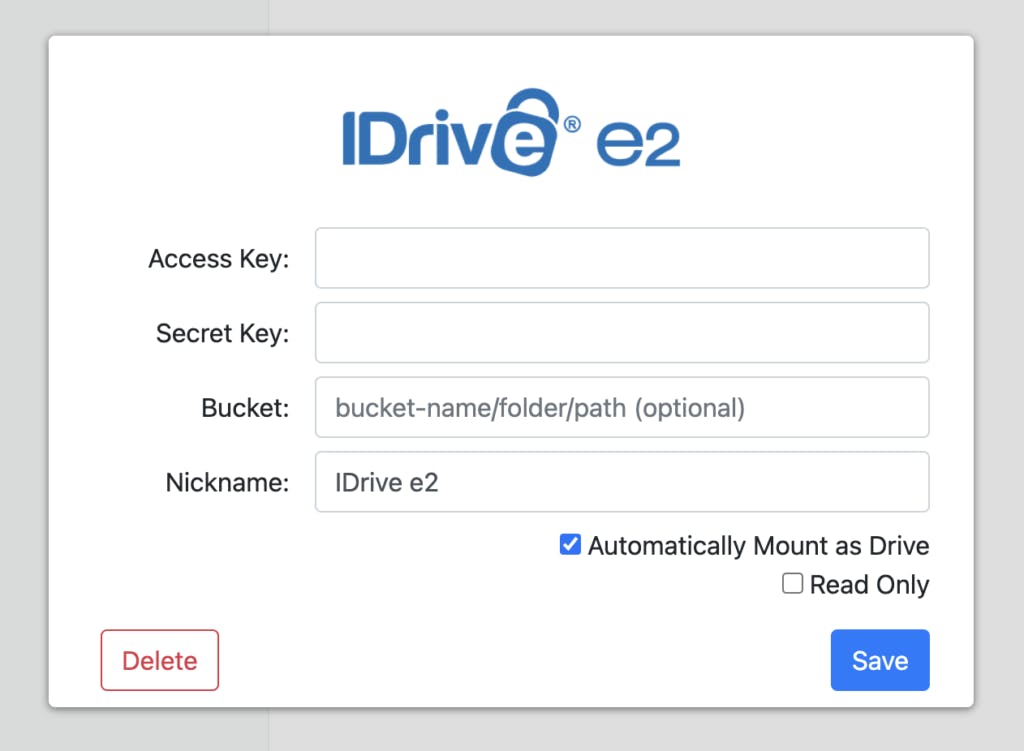The image size is (1024, 751).
Task: Uncheck Automatically Mount as Drive checkbox
Action: coord(570,545)
